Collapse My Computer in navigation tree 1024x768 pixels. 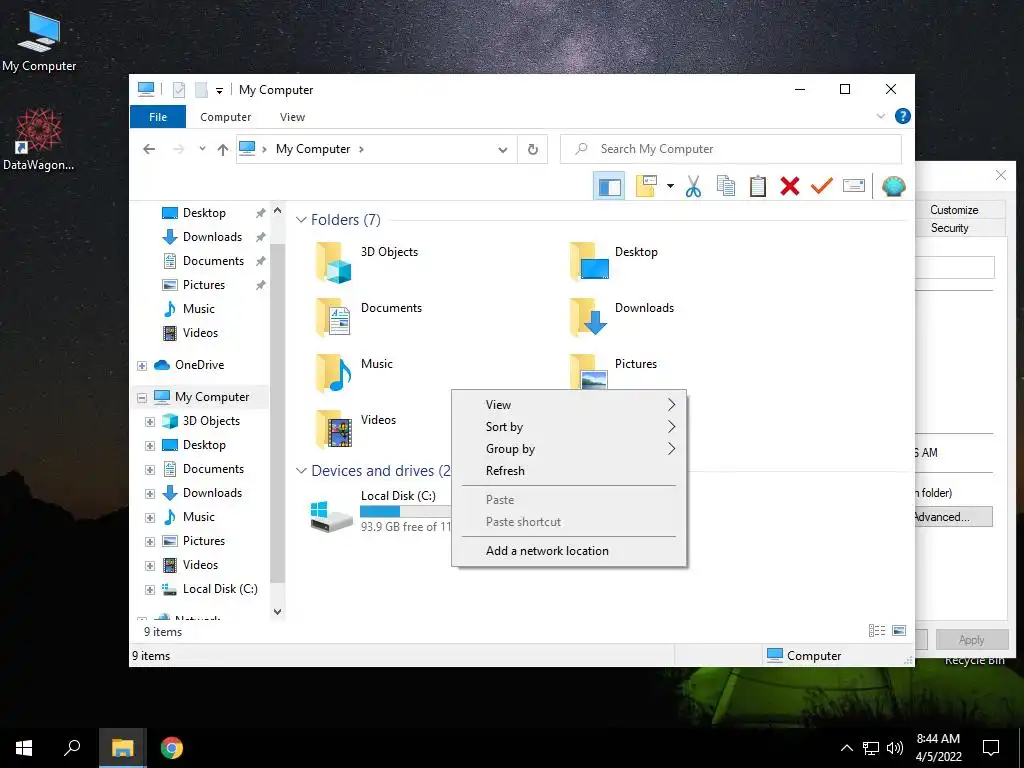click(142, 397)
